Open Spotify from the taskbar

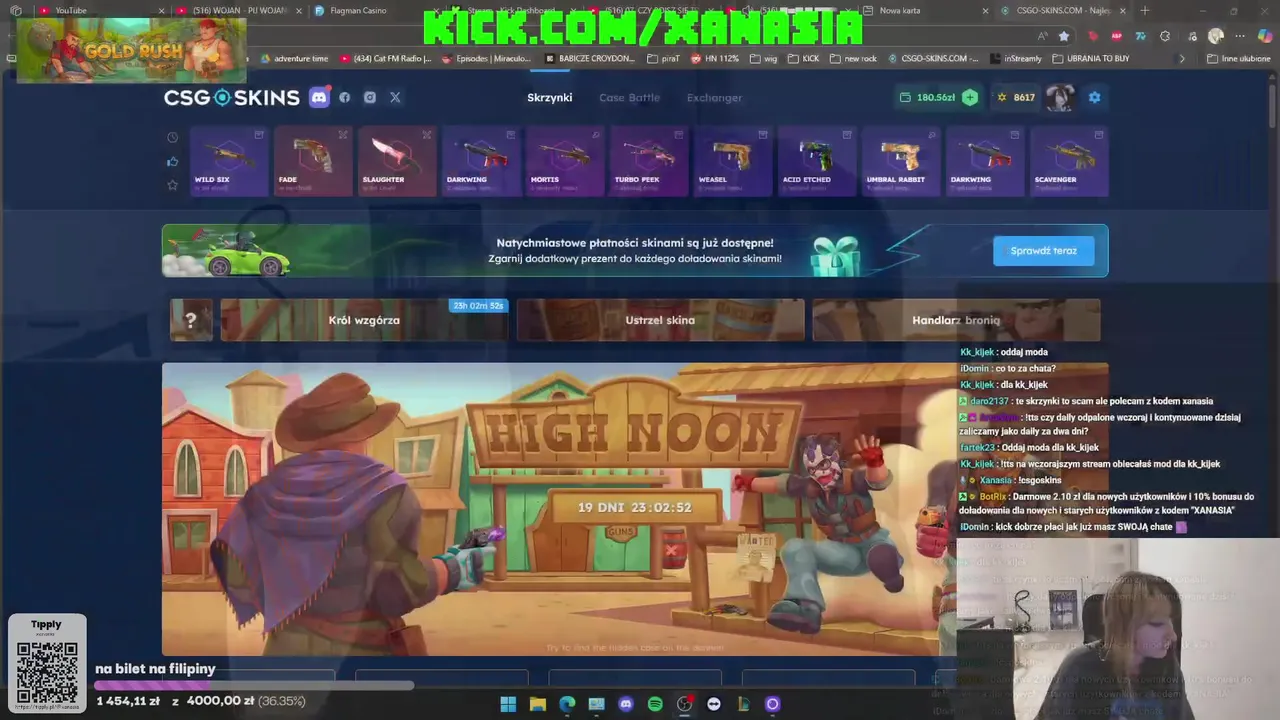click(x=655, y=704)
